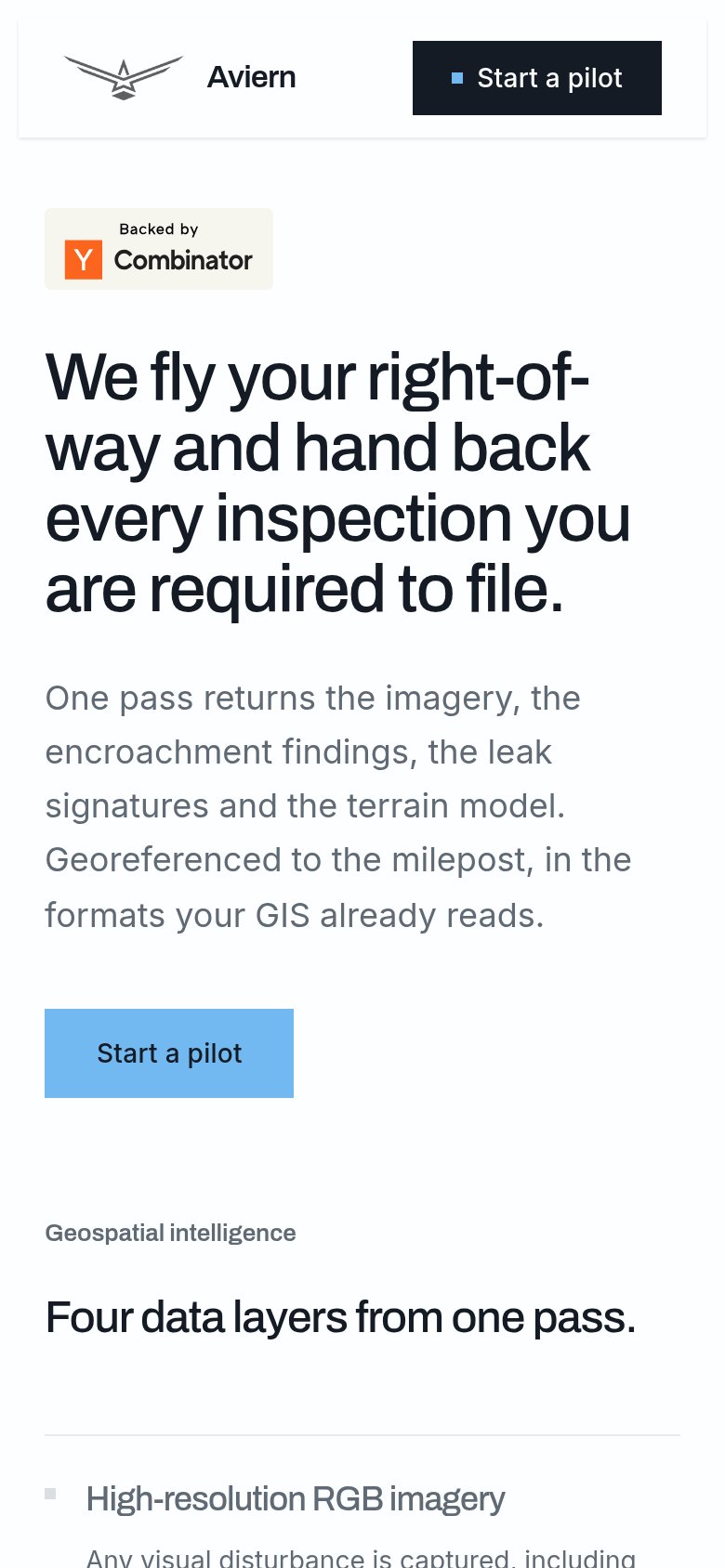Click the dark Start a pilot header button
This screenshot has height=1568, width=725.
(x=537, y=78)
